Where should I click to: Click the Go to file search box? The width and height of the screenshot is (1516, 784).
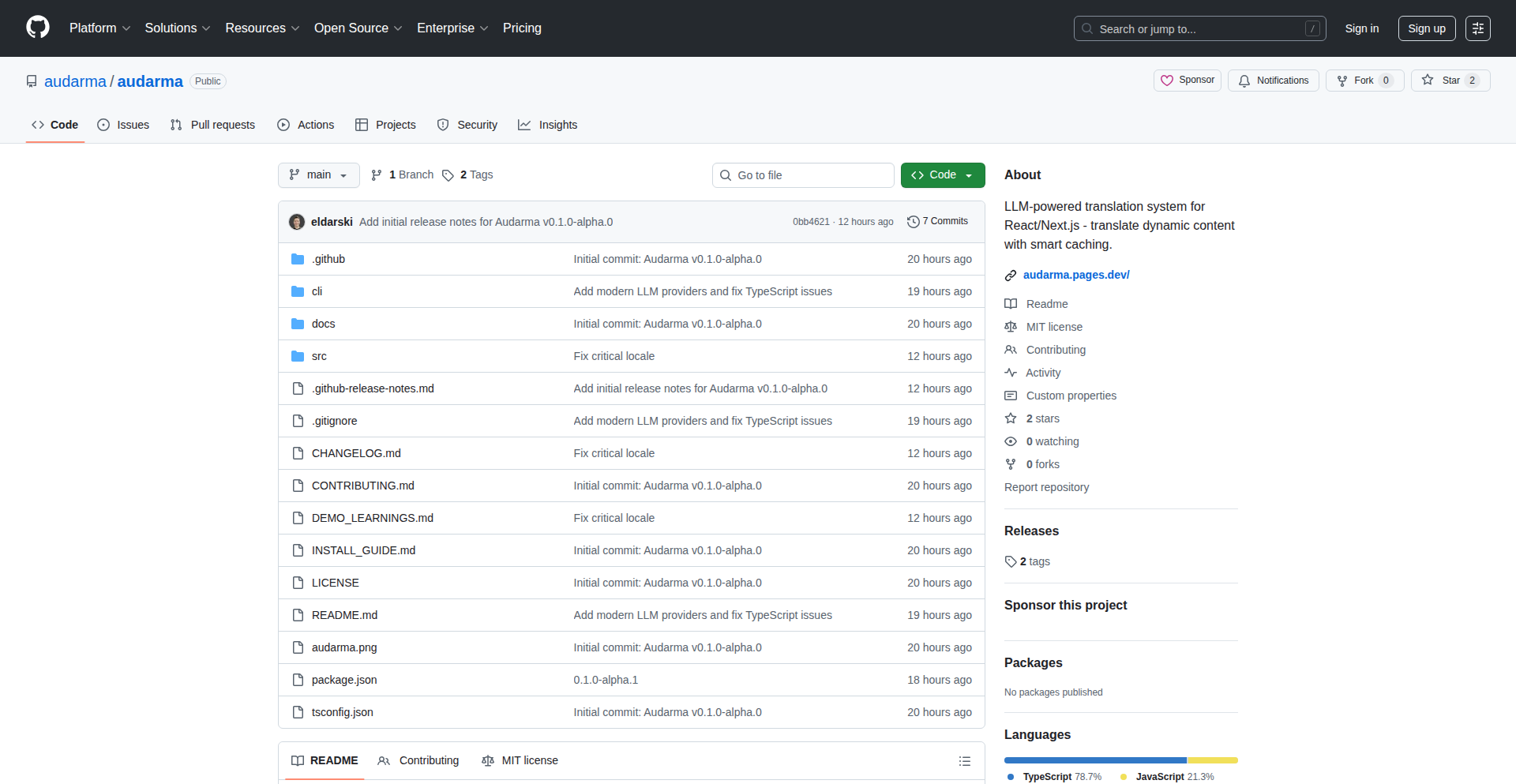[x=803, y=174]
